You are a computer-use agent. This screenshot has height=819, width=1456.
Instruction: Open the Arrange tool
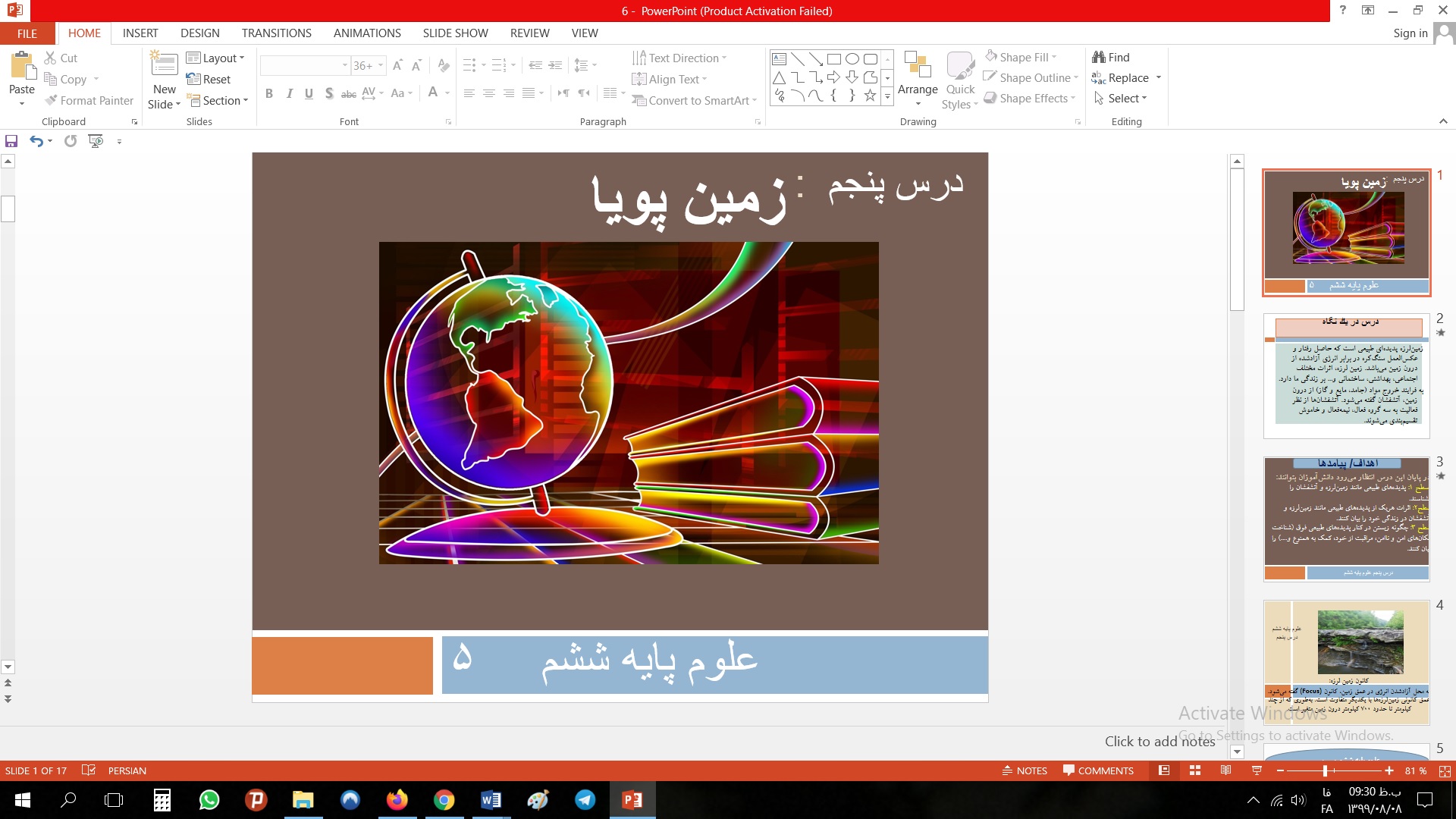(x=918, y=76)
